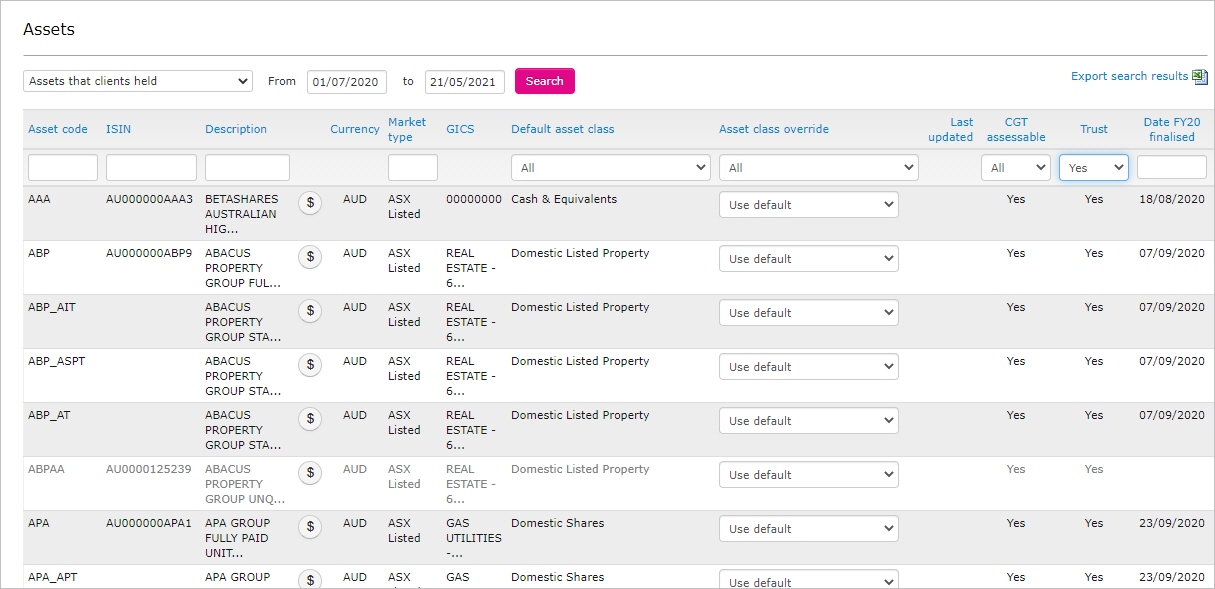The image size is (1215, 589).
Task: Click dollar icon in ABP_ASPT row
Action: click(310, 365)
